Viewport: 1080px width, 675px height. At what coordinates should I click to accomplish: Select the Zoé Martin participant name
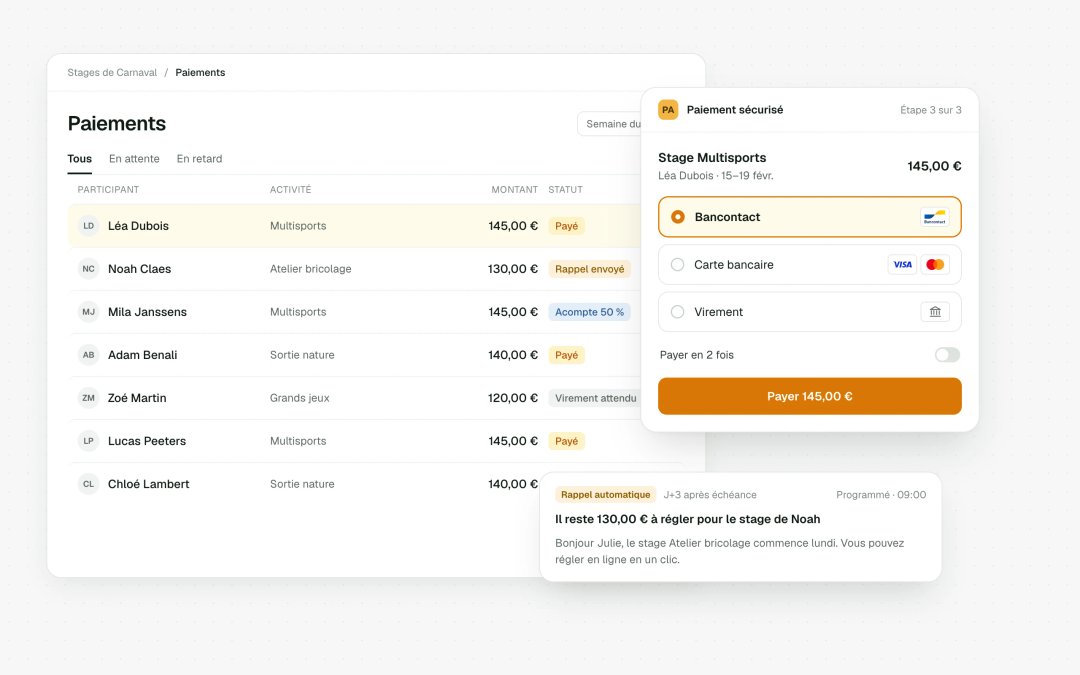(137, 398)
